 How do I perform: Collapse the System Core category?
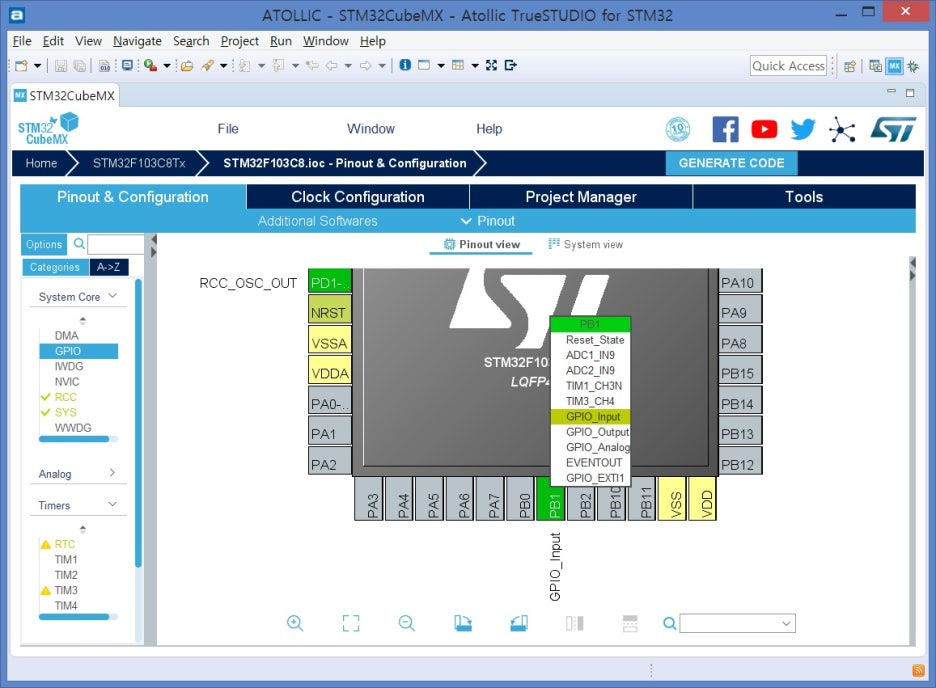pyautogui.click(x=112, y=296)
